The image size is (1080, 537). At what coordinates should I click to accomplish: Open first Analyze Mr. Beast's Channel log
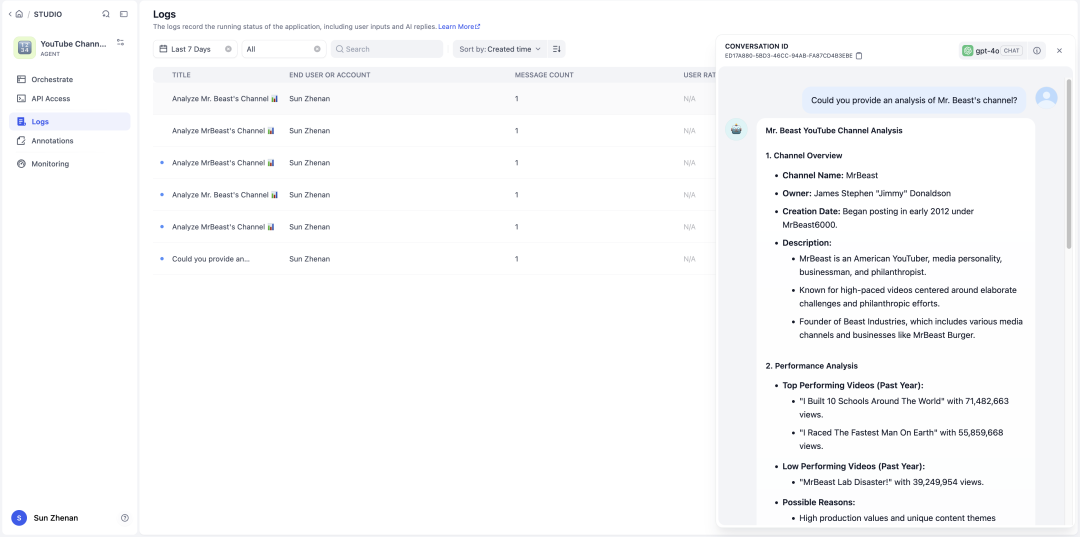225,98
